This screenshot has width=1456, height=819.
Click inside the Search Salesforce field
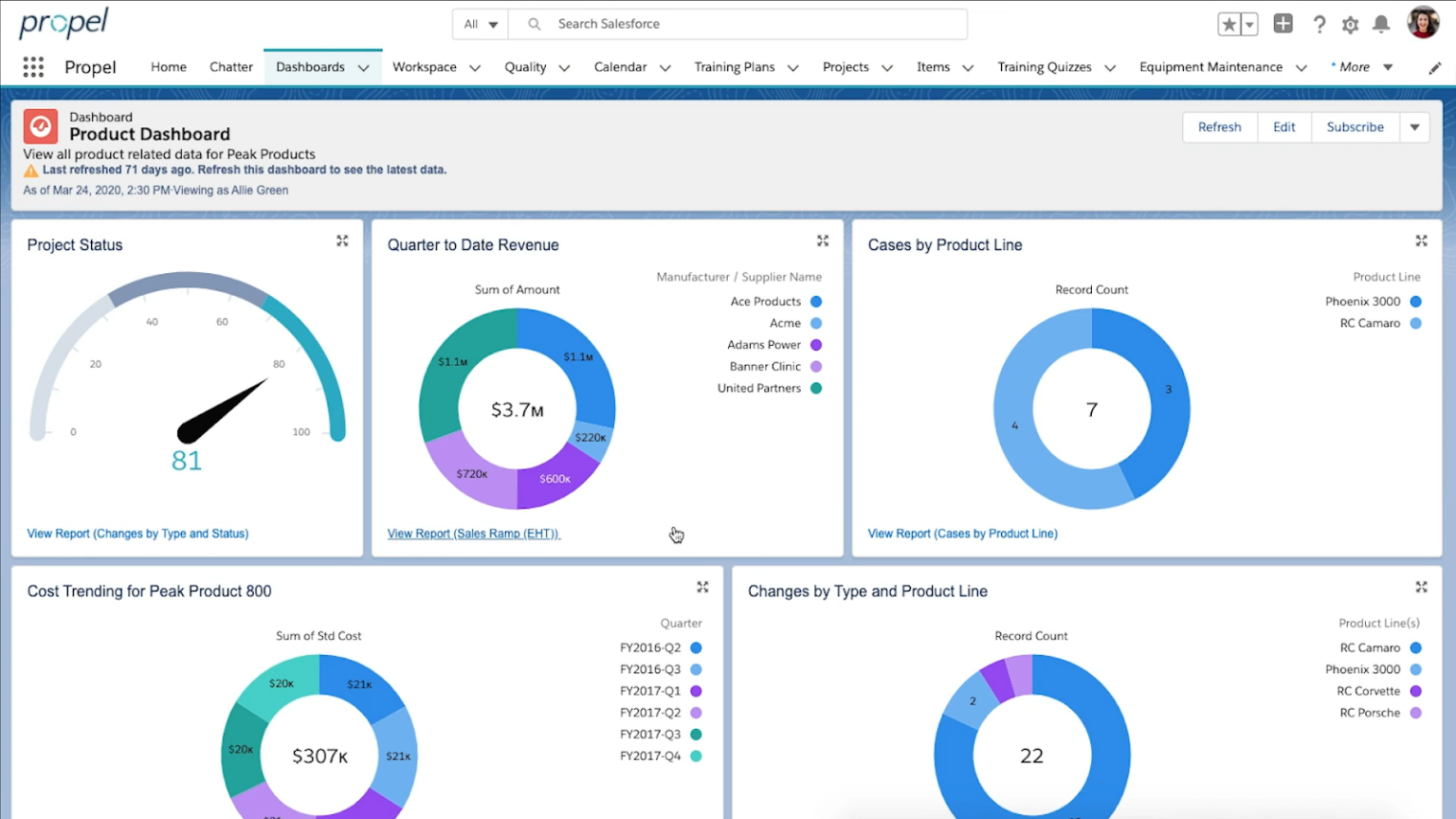pyautogui.click(x=739, y=24)
